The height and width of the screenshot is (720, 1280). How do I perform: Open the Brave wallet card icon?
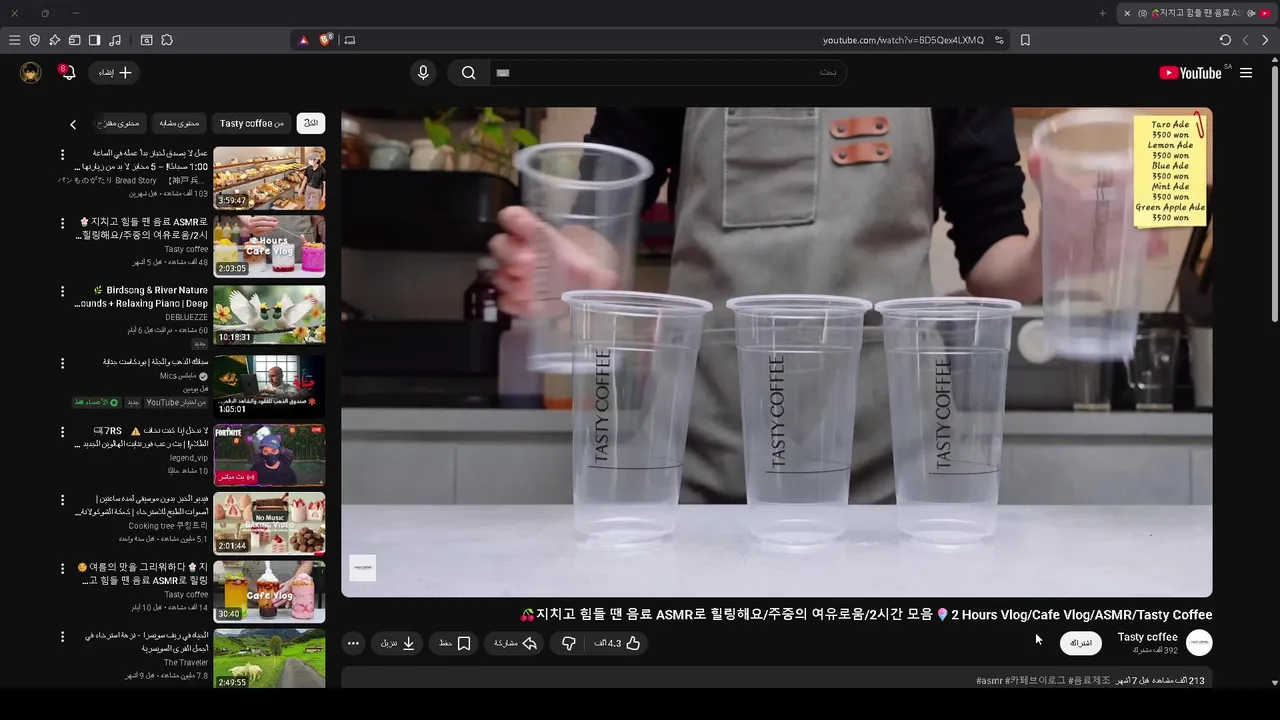74,40
